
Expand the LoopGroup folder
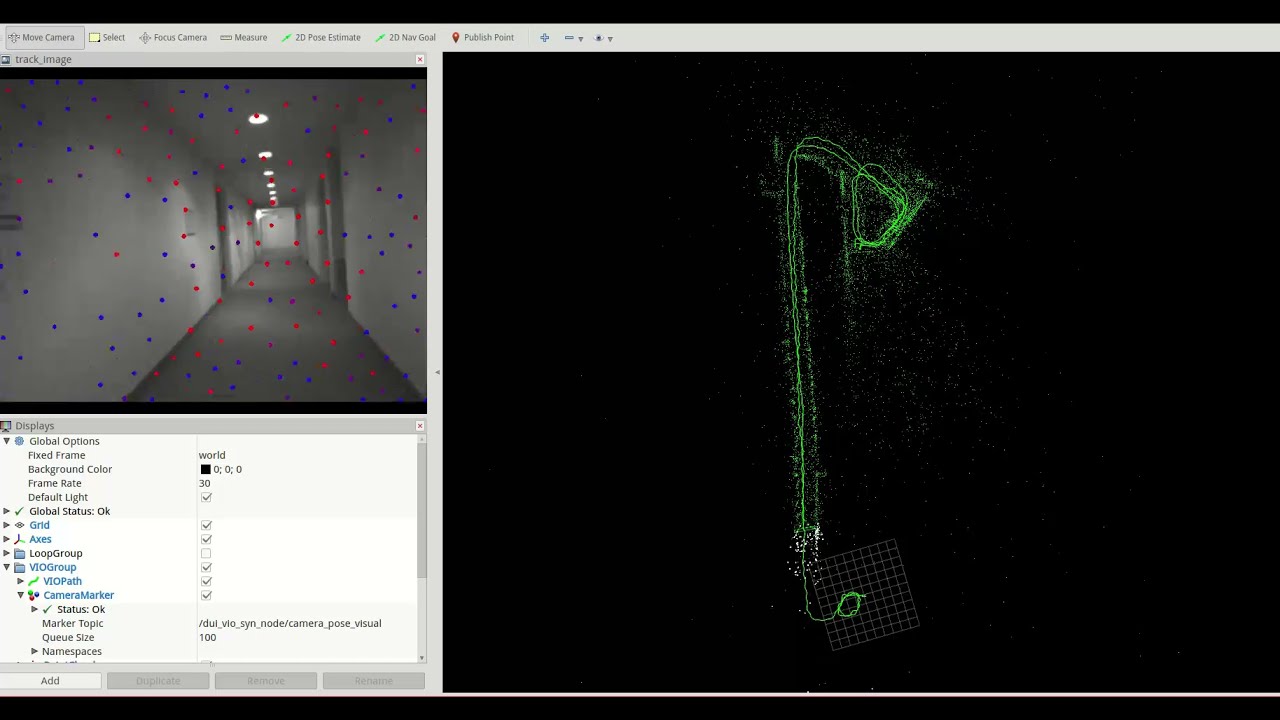point(7,553)
